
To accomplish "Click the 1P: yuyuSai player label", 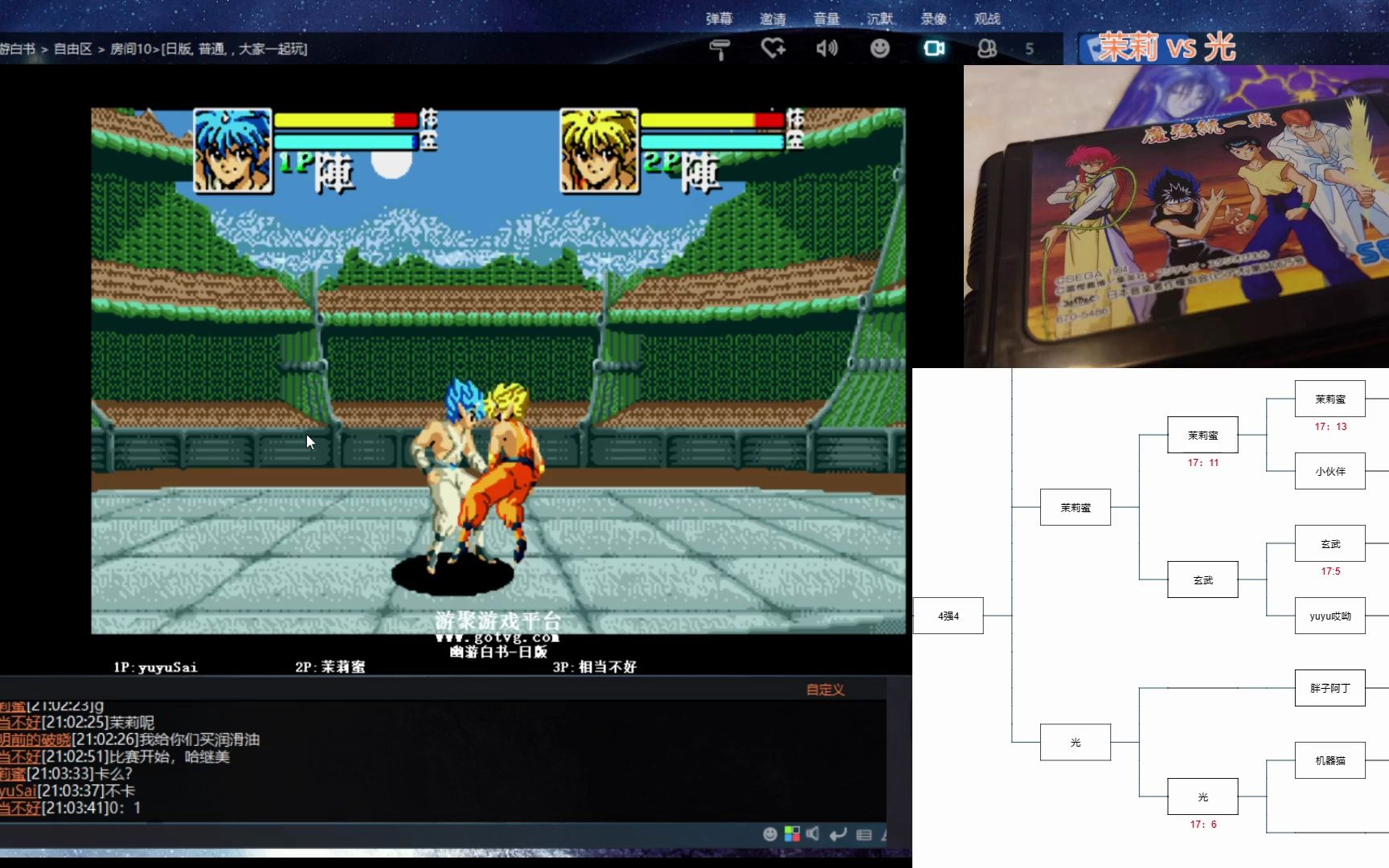I will [155, 667].
